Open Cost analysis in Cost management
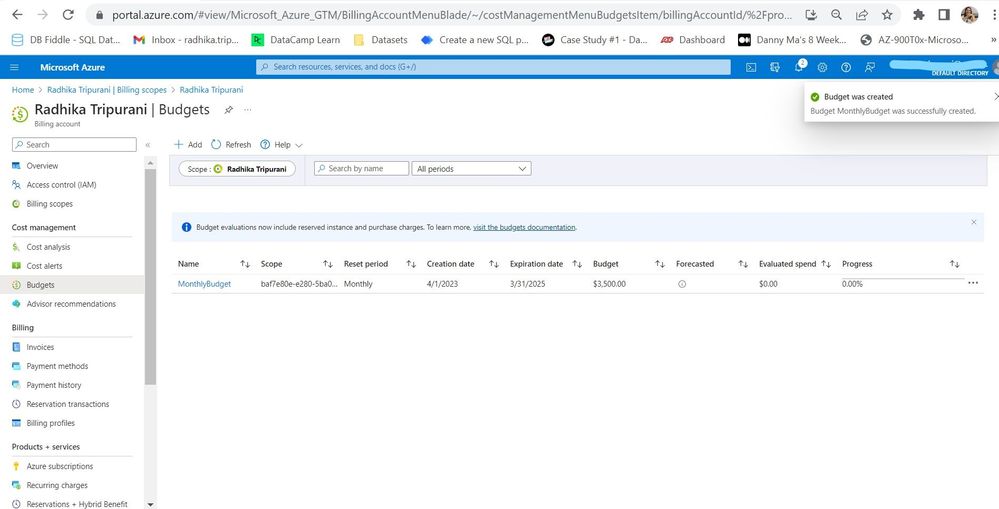The width and height of the screenshot is (999, 509). pos(48,247)
